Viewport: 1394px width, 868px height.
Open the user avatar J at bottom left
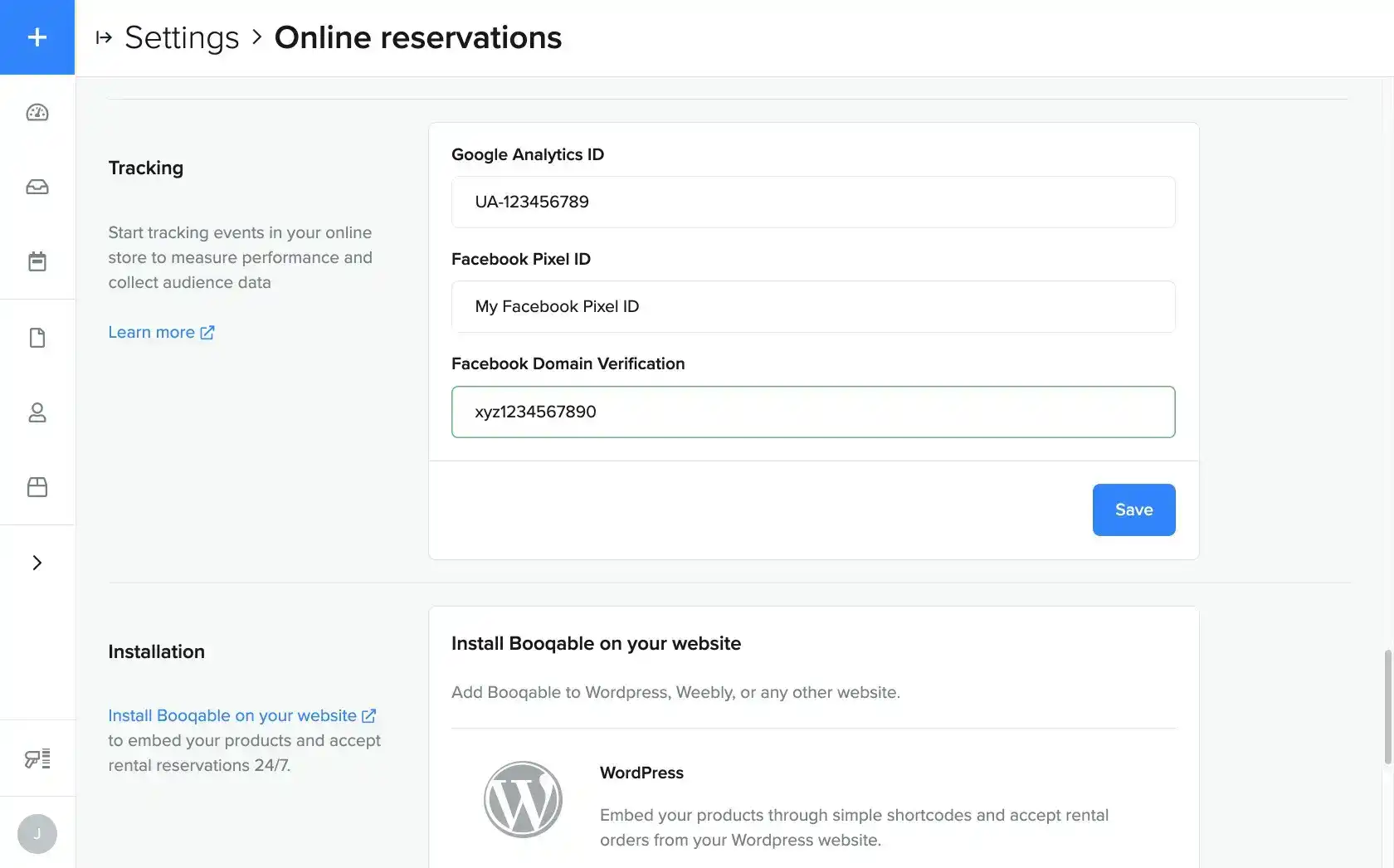click(37, 833)
